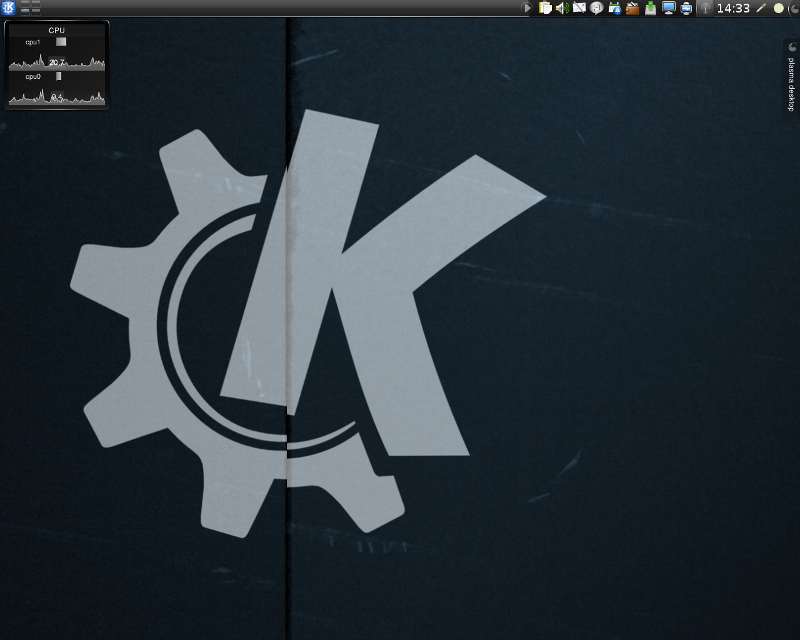Viewport: 800px width, 640px height.
Task: Open the chat bubble messenger tray icon
Action: 596,8
